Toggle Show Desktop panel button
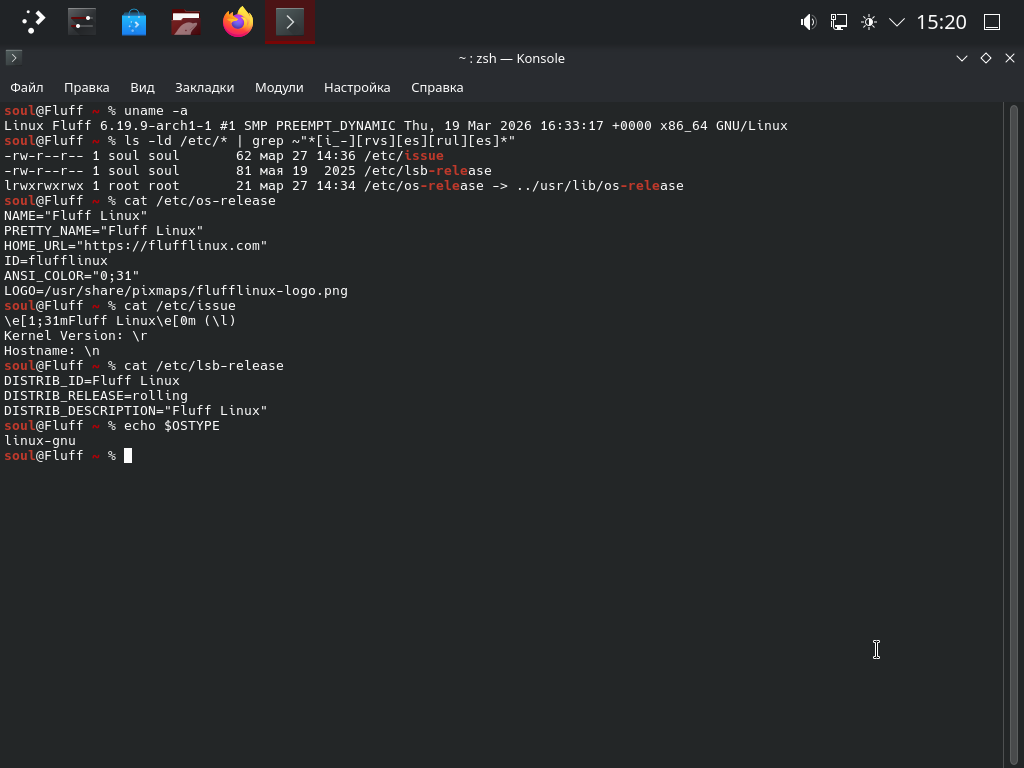 point(992,22)
